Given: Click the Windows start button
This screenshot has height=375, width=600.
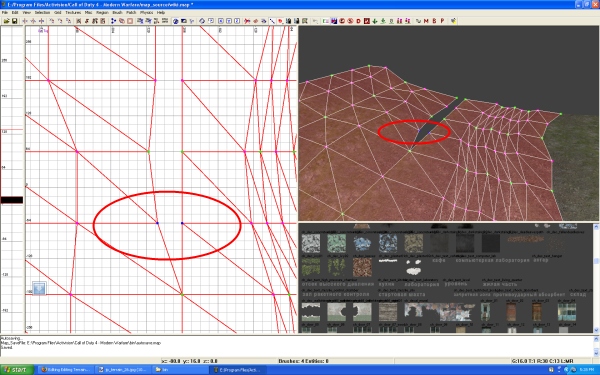Looking at the screenshot, I should (17, 370).
